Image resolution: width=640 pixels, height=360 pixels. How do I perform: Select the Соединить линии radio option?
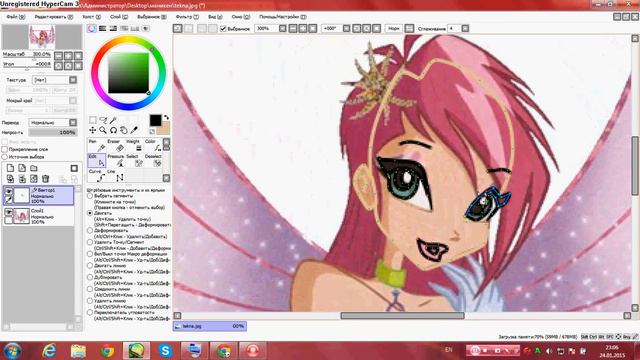90,289
